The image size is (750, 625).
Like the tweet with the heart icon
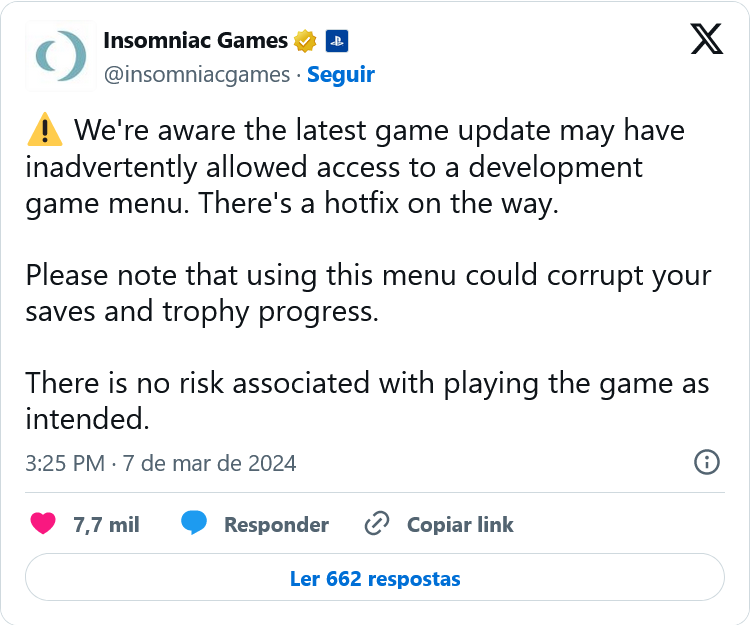(x=43, y=524)
